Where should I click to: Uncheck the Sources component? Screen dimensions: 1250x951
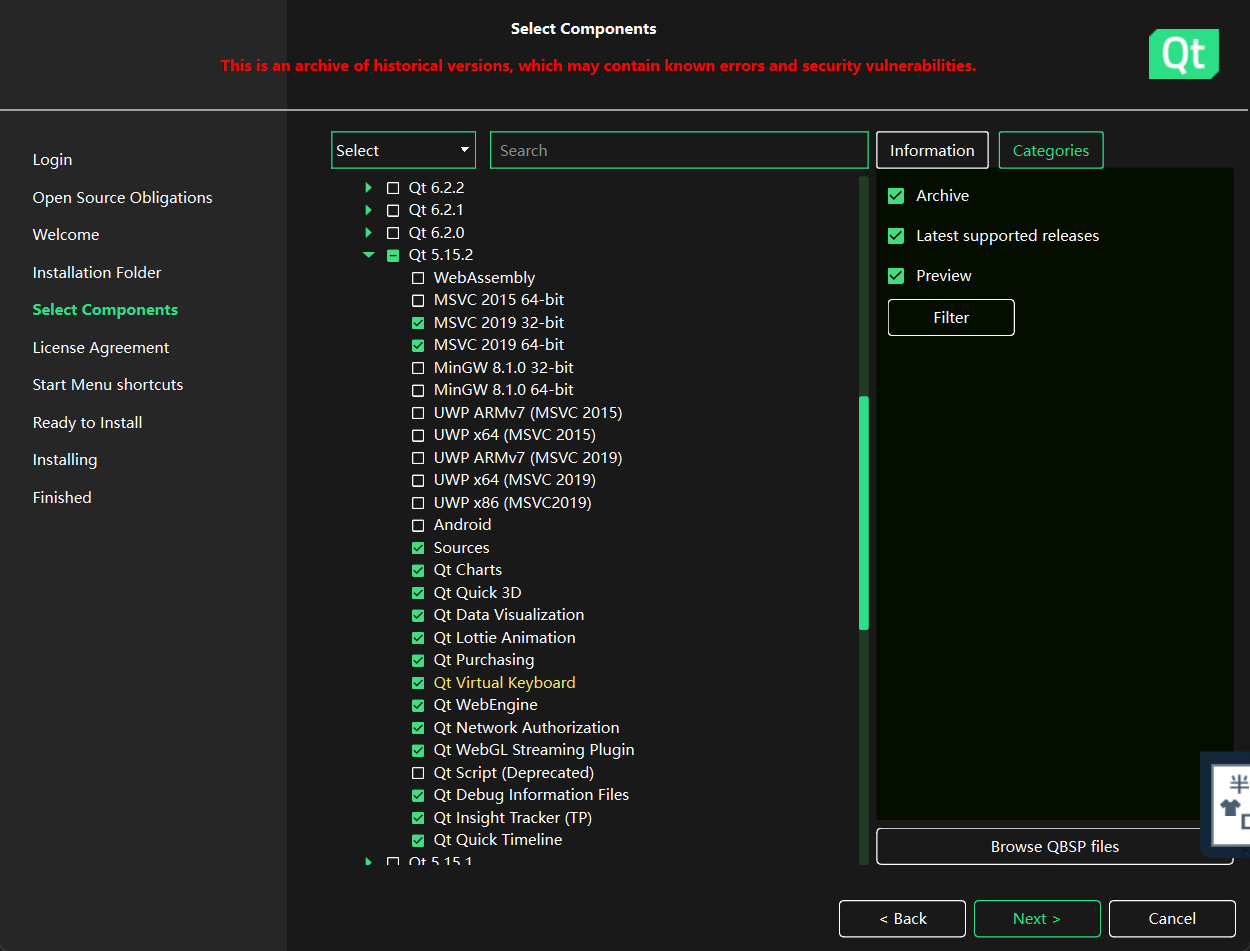(418, 548)
